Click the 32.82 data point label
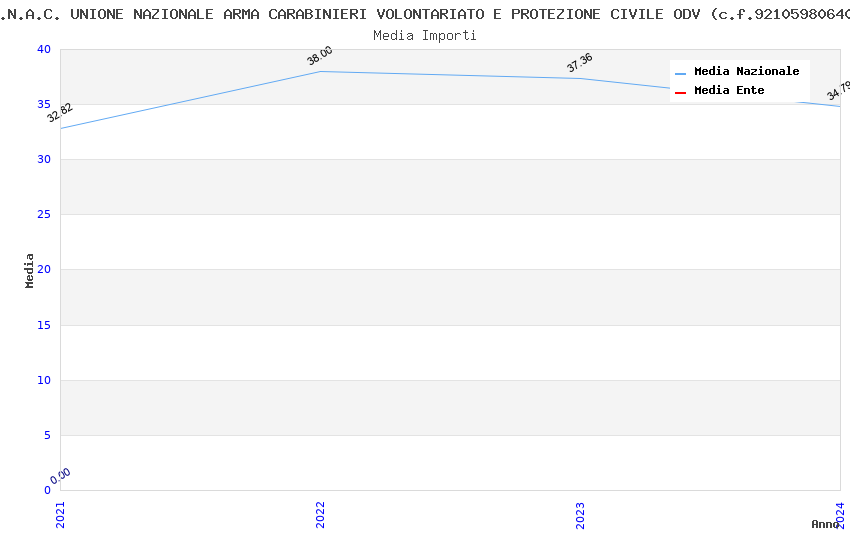 tap(60, 113)
